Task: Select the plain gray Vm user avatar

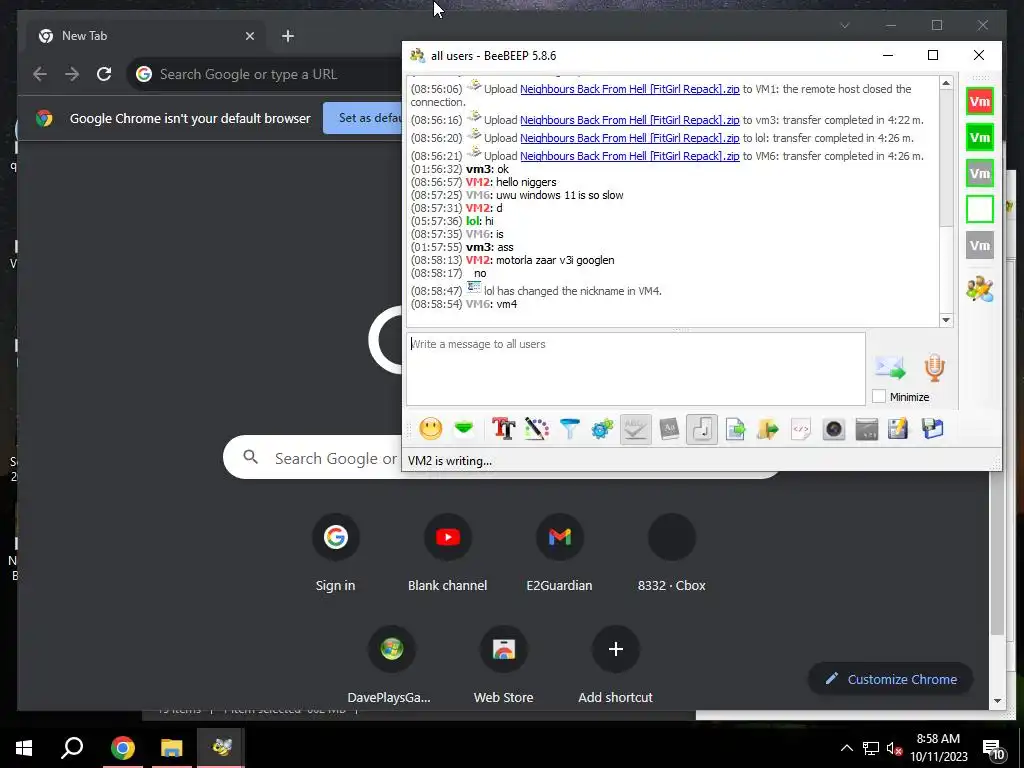Action: click(980, 246)
